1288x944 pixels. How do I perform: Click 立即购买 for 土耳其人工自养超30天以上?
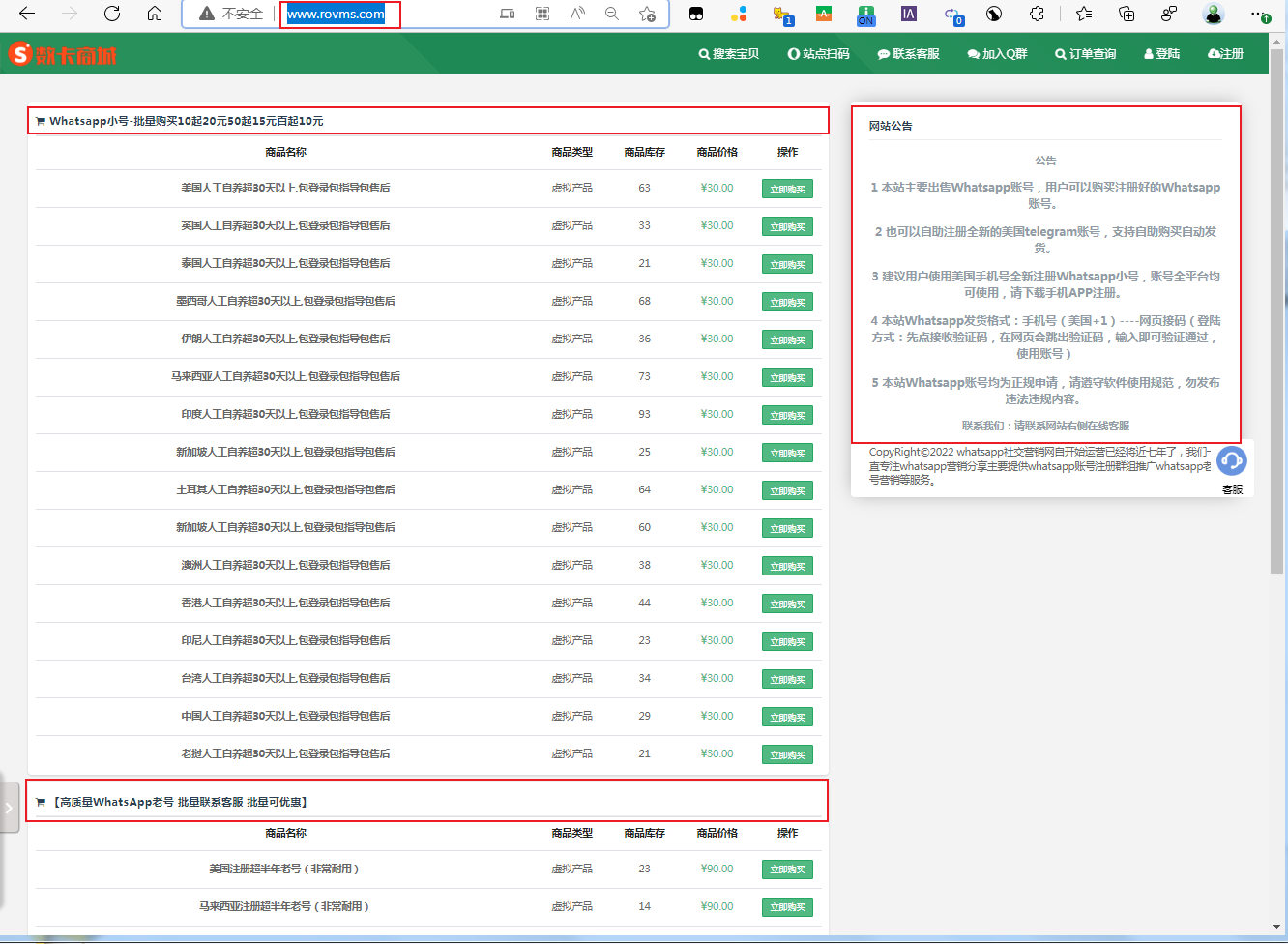[787, 491]
